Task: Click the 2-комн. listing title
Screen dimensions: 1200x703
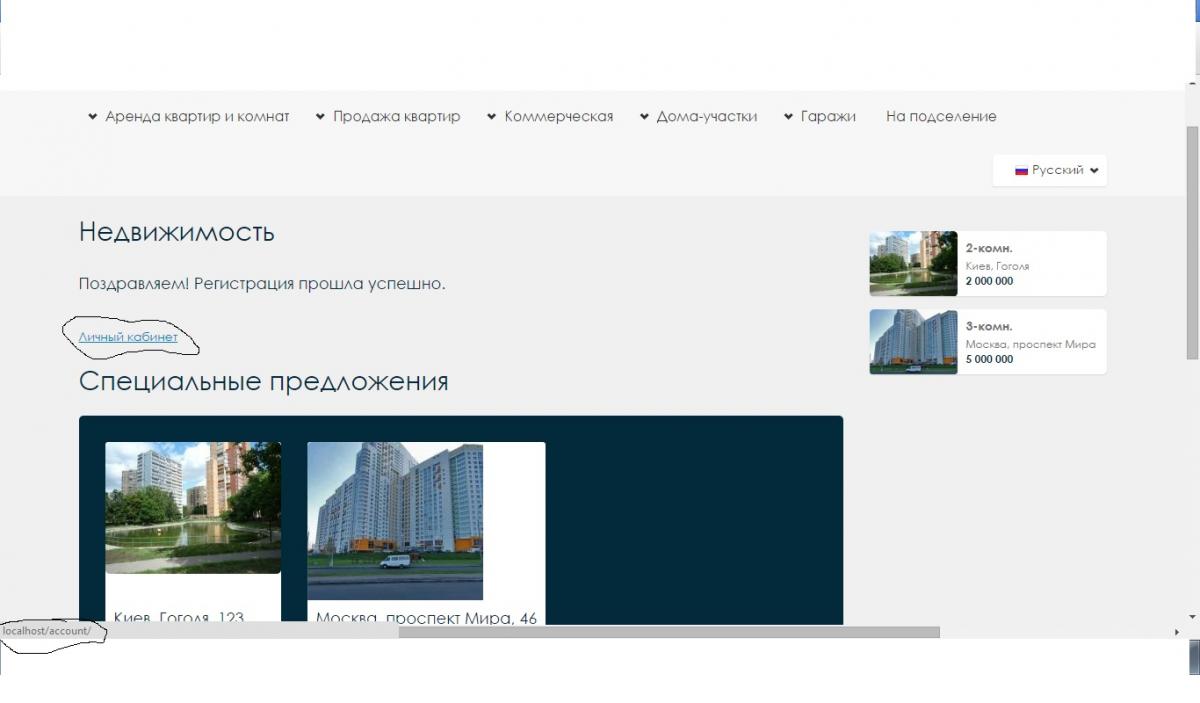Action: [x=989, y=248]
